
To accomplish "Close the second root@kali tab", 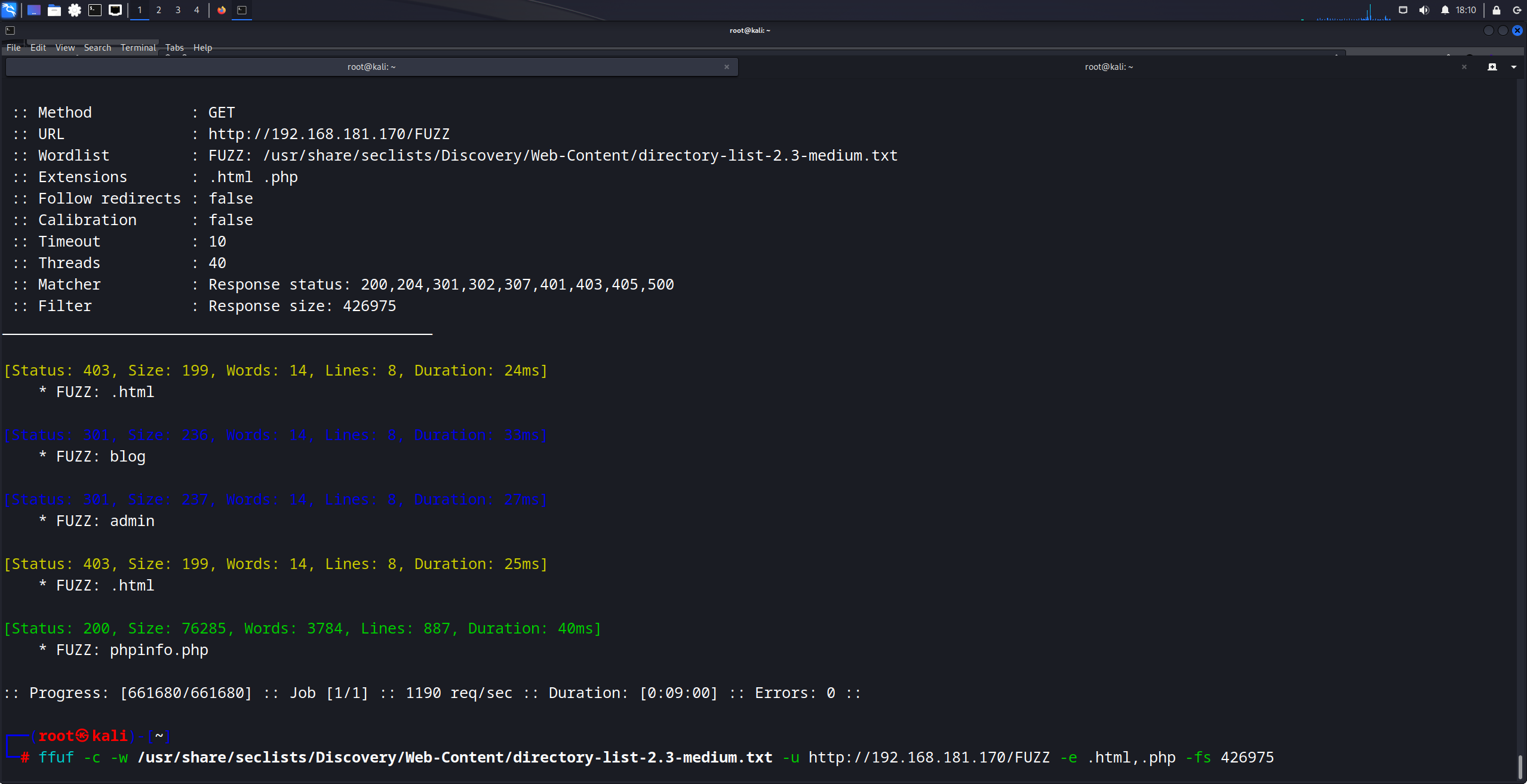I will pos(1464,67).
